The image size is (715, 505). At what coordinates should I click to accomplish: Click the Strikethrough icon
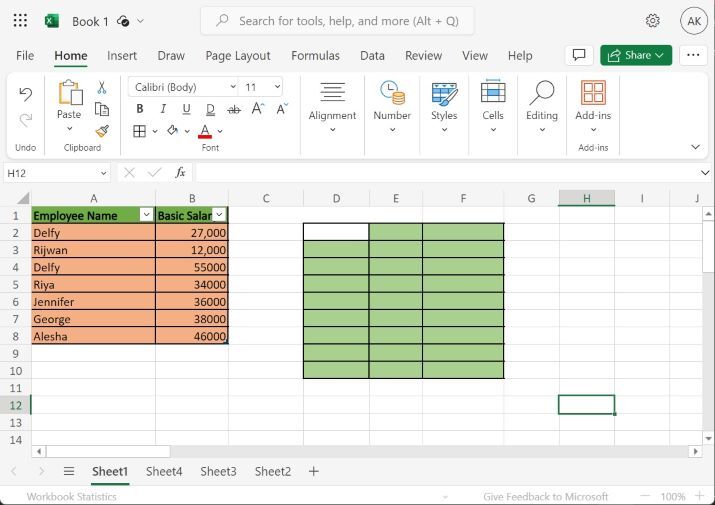tap(234, 109)
